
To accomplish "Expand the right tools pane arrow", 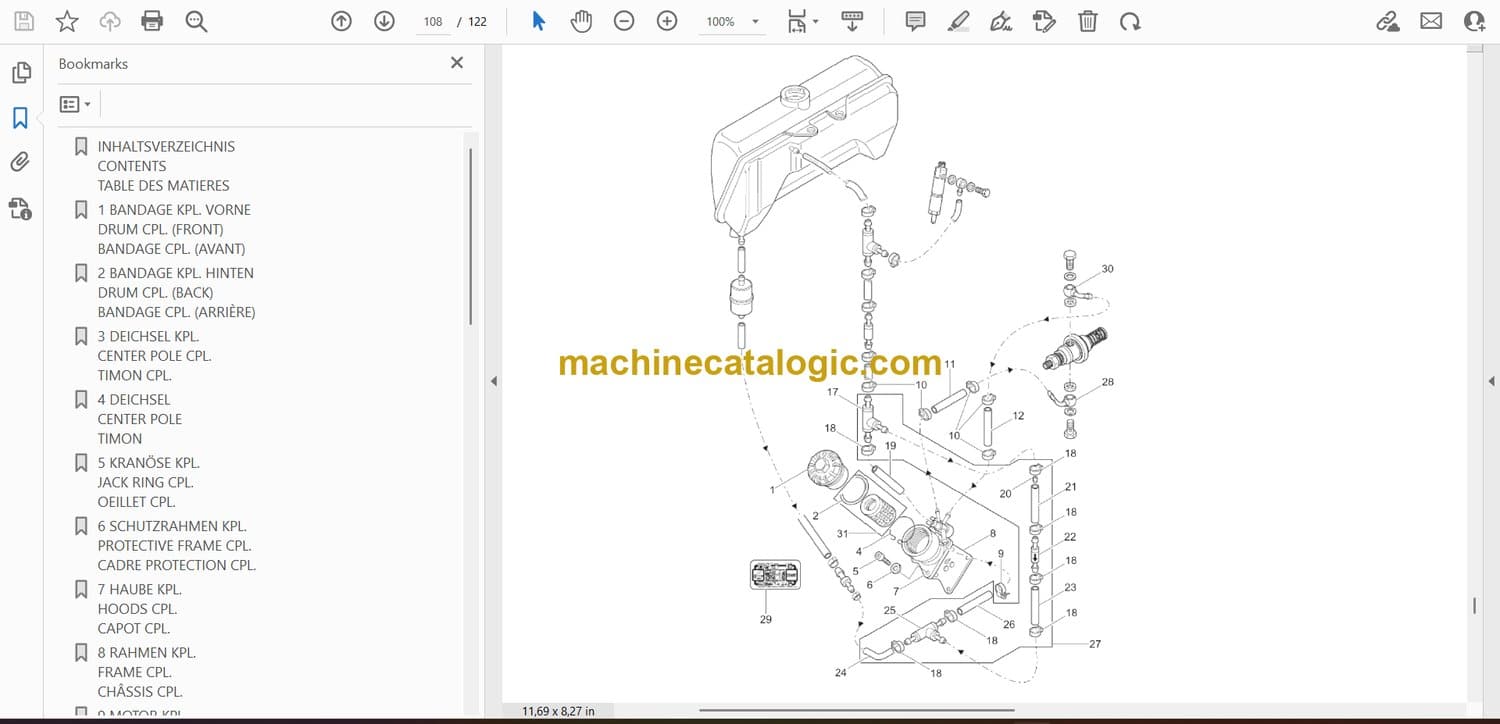I will tap(1491, 381).
